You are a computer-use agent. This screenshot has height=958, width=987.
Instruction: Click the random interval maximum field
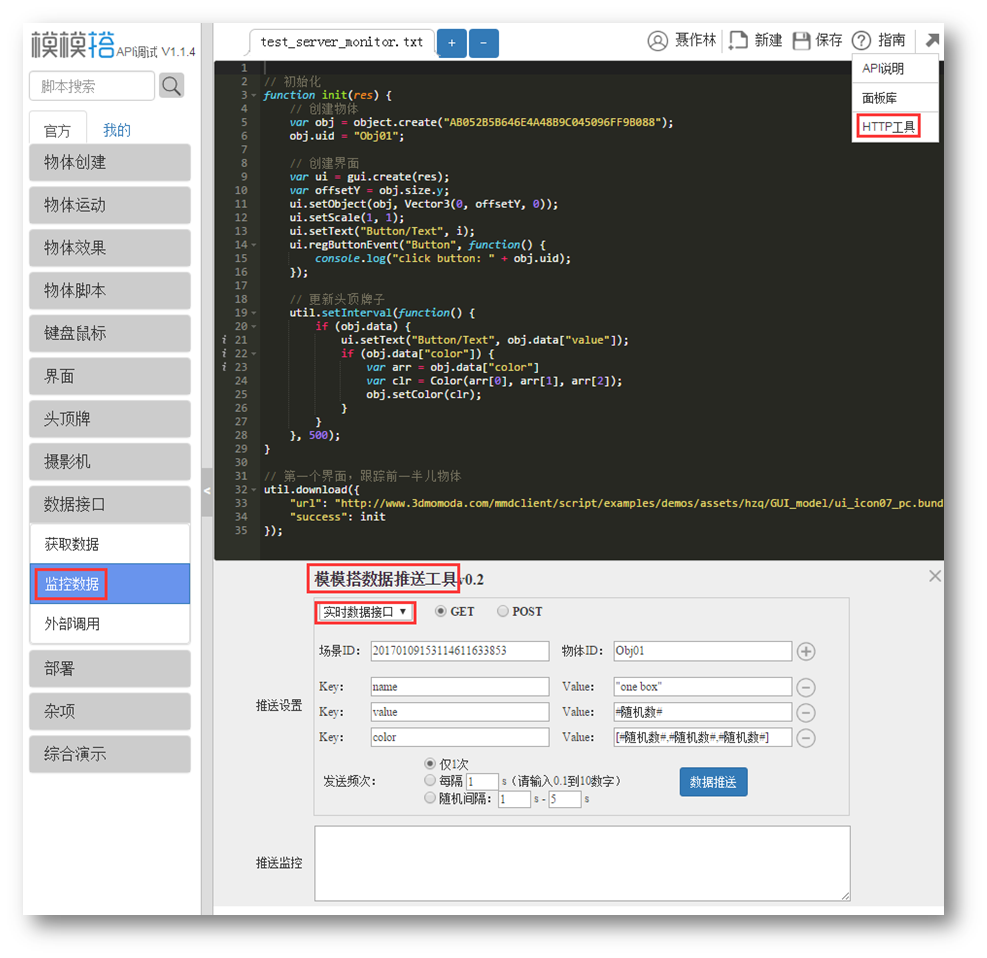coord(565,799)
